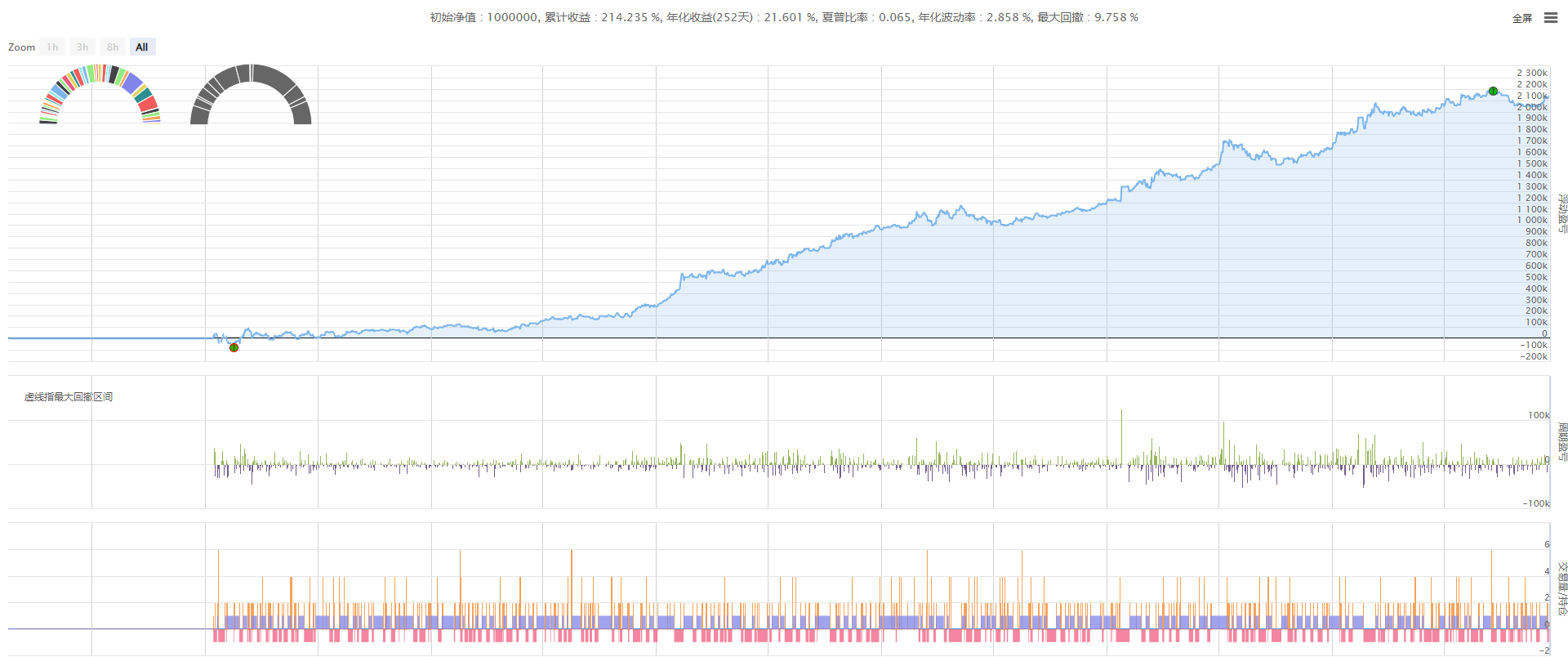Image resolution: width=1568 pixels, height=657 pixels.
Task: Choose the 8h zoom option
Action: point(113,47)
